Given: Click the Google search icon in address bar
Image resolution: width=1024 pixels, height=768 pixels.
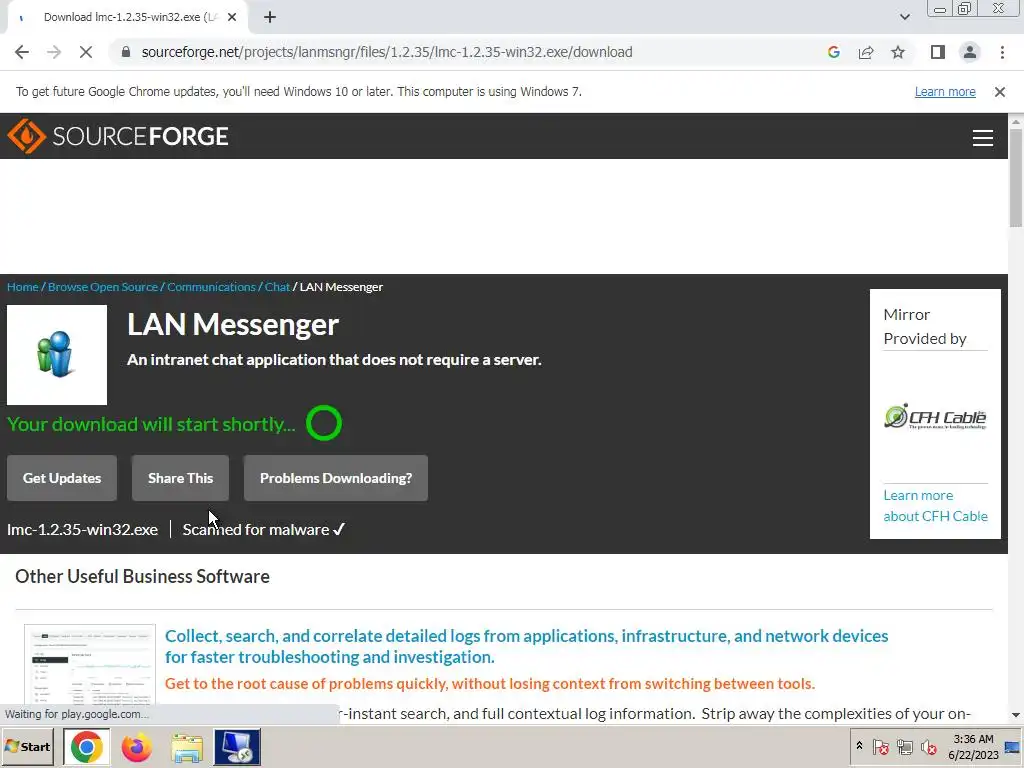Looking at the screenshot, I should click(833, 52).
